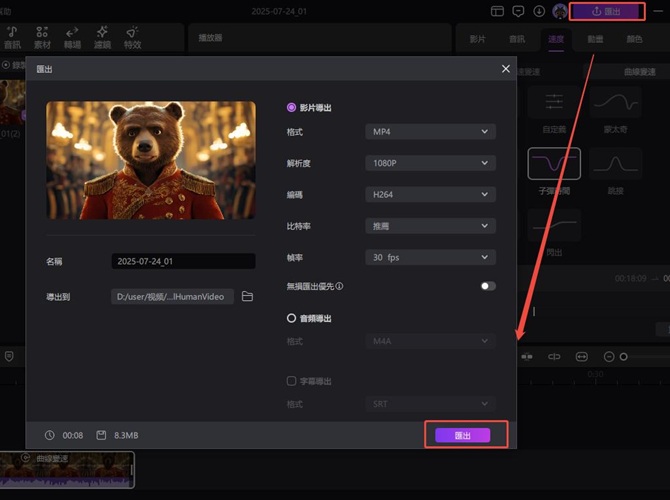
Task: Close the 匯出 export dialog
Action: pos(505,69)
